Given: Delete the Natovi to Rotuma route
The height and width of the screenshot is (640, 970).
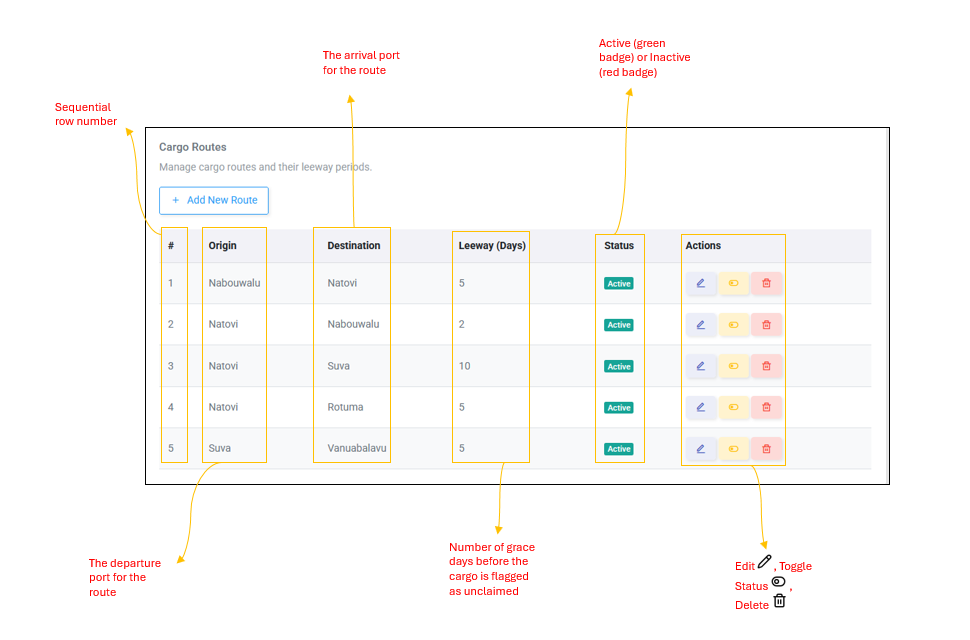Looking at the screenshot, I should (x=766, y=407).
